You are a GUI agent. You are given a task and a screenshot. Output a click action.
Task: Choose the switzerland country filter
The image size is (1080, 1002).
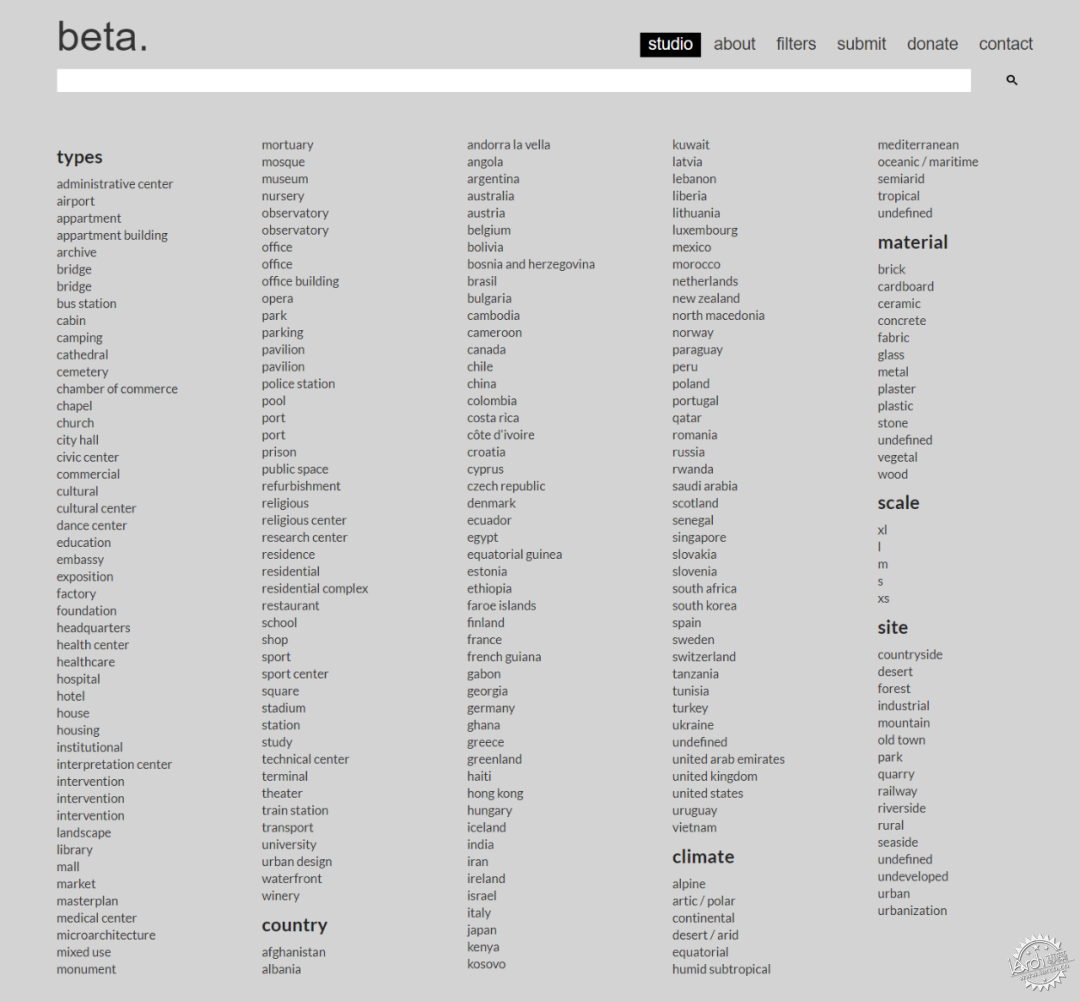704,657
